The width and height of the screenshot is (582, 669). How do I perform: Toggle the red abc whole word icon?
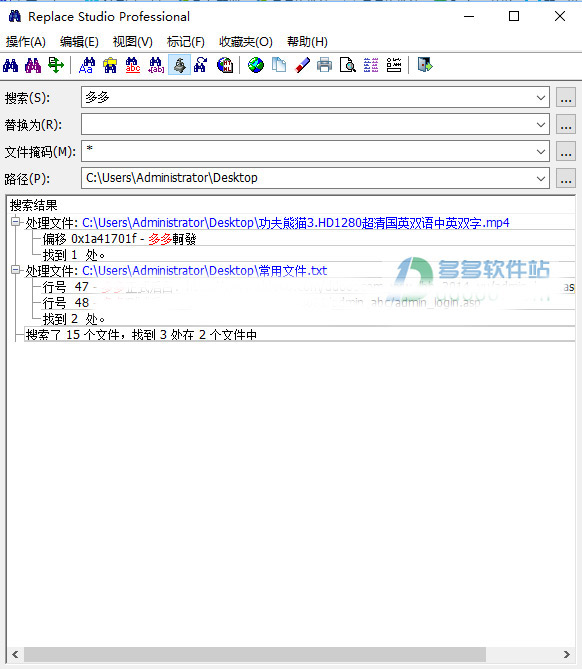tap(133, 65)
